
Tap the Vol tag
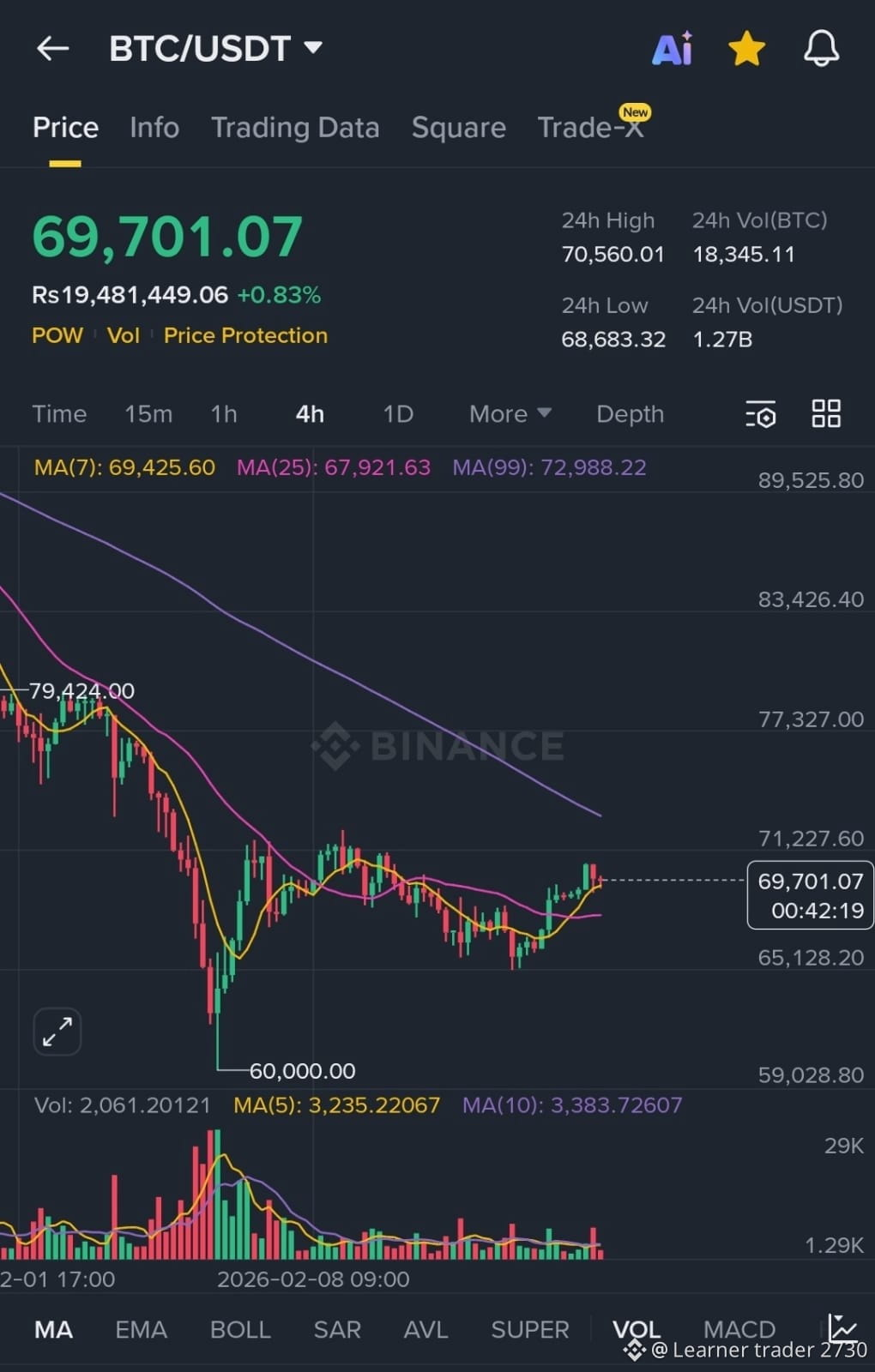pos(123,335)
